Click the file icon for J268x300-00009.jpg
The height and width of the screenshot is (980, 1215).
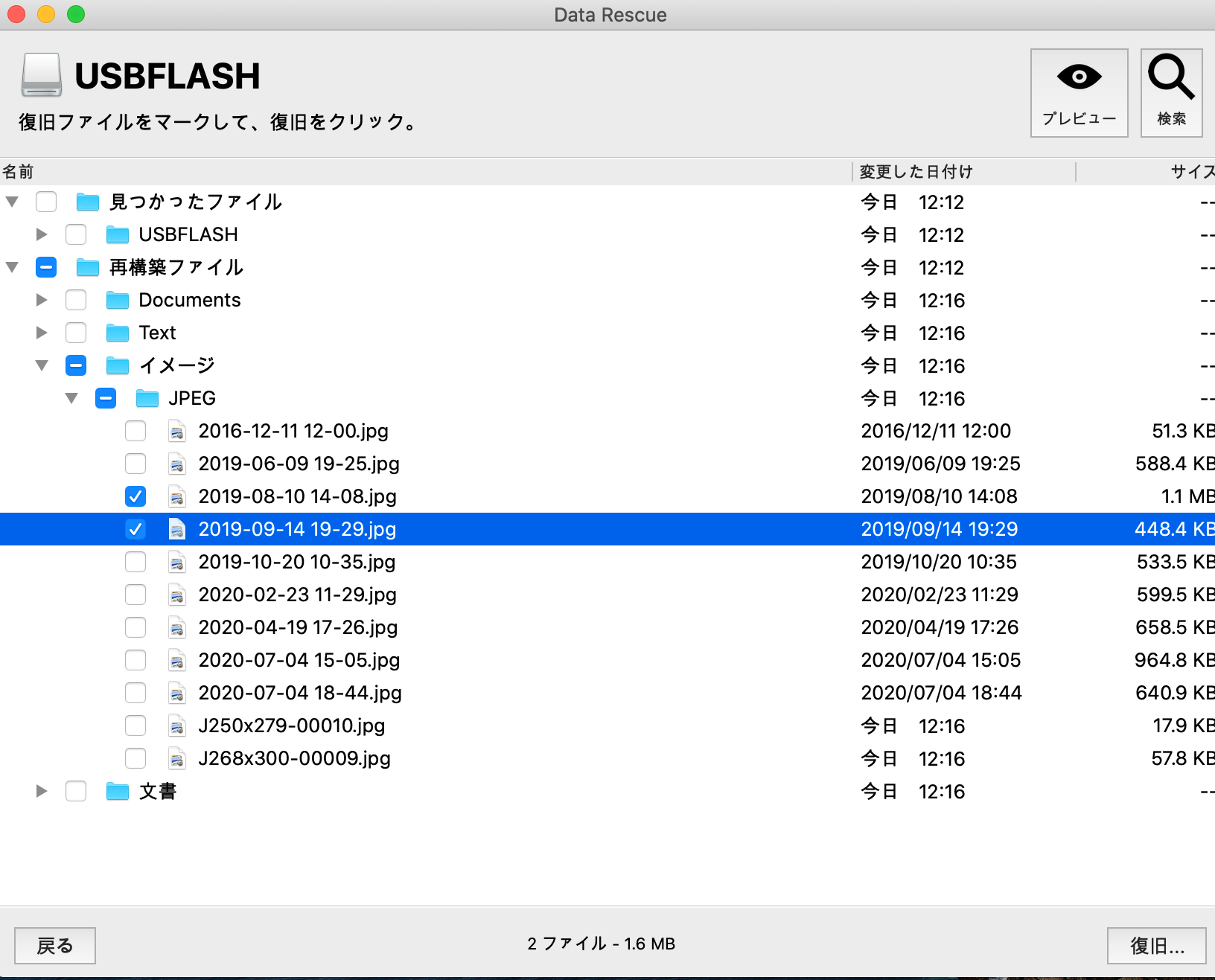(x=176, y=759)
